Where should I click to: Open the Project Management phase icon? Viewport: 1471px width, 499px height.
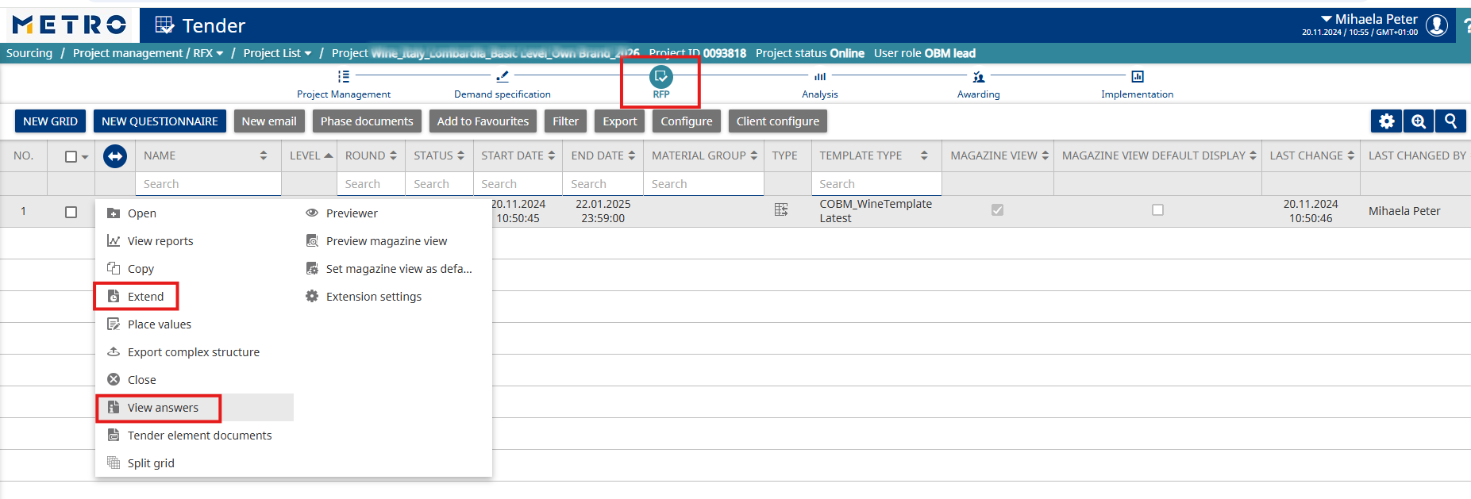(344, 76)
